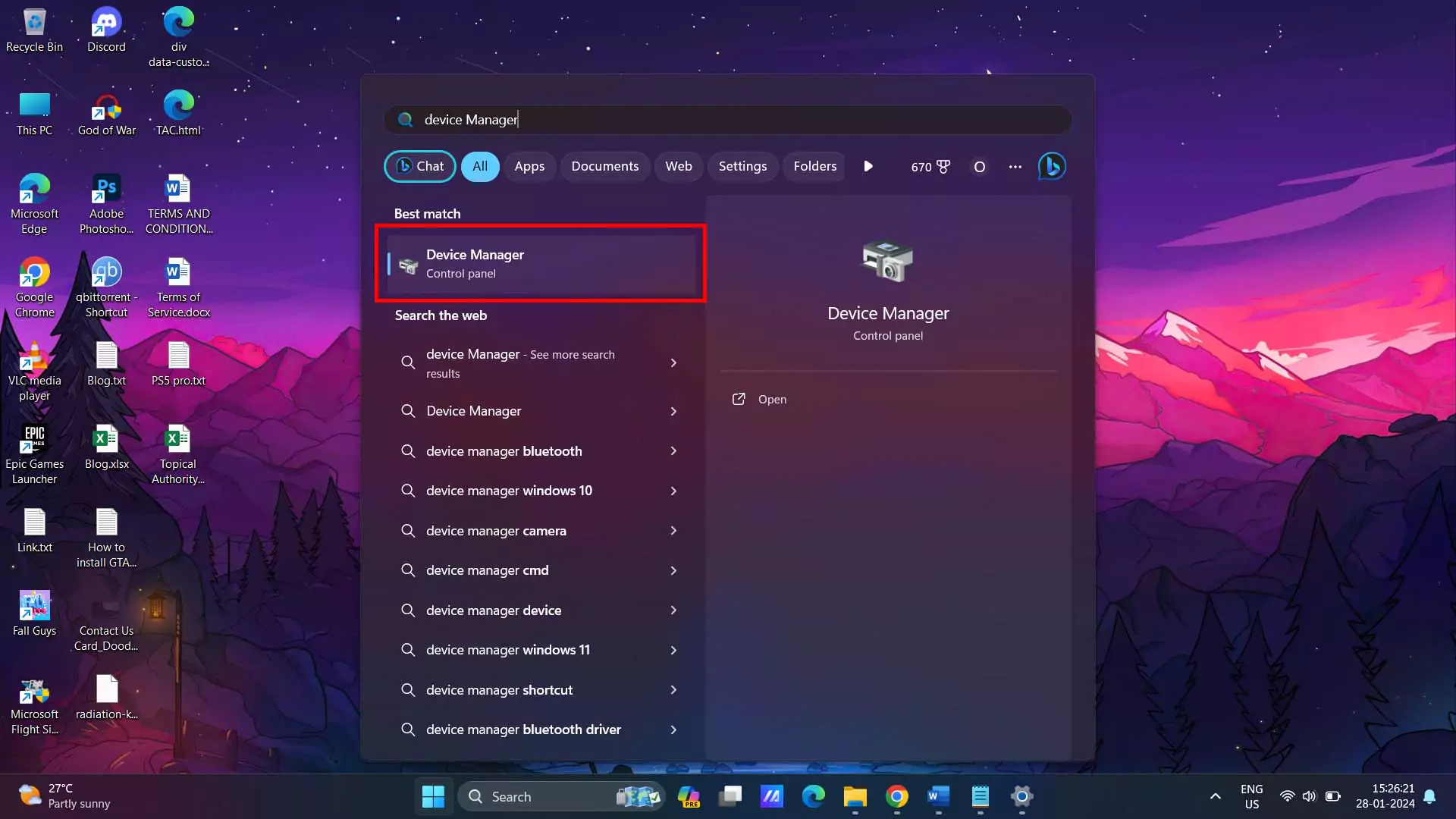Open VLC media player
This screenshot has height=819, width=1456.
(34, 360)
